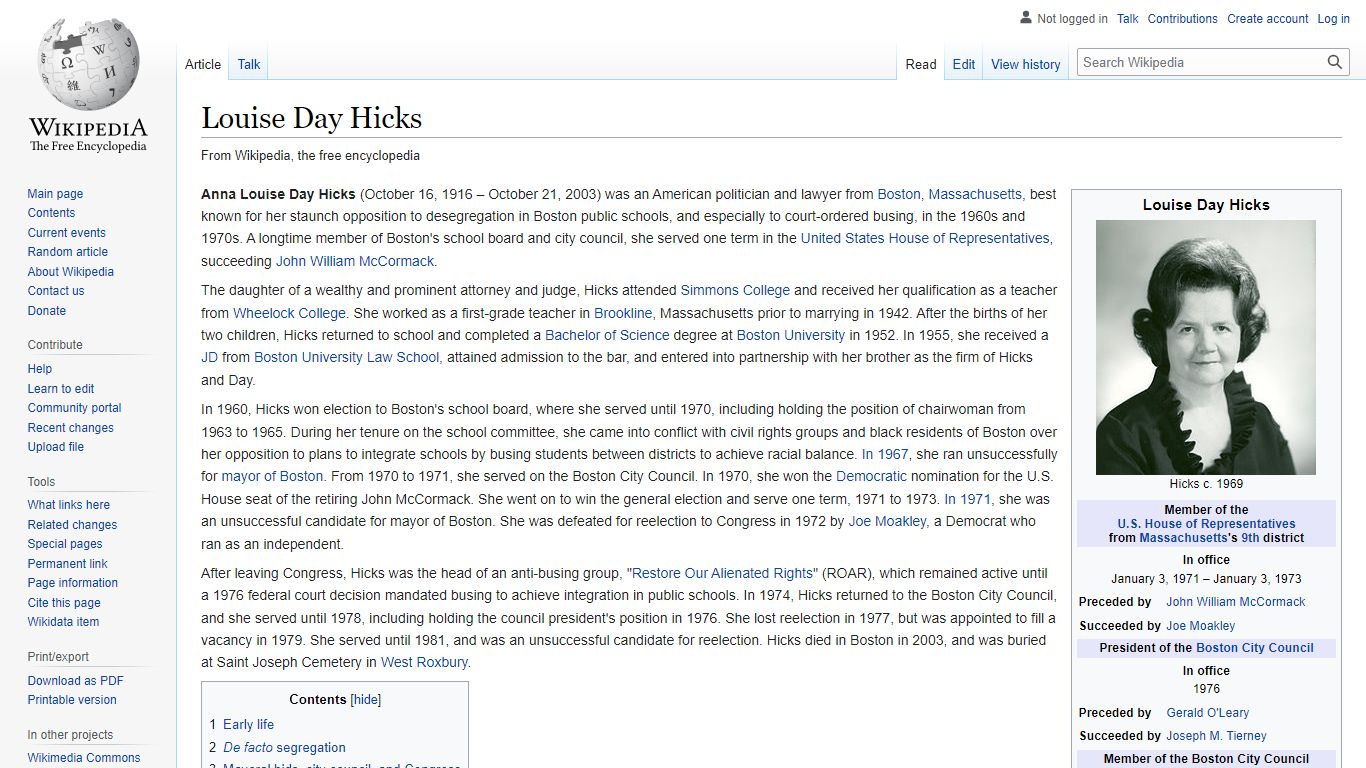Image resolution: width=1366 pixels, height=768 pixels.
Task: Open the Boston University link after degree at
Action: coord(790,335)
